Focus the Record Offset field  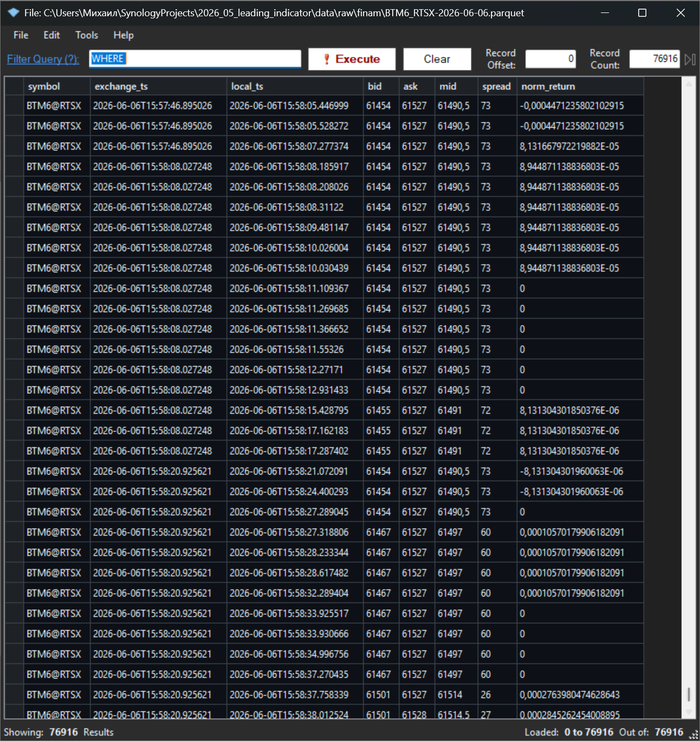(551, 59)
